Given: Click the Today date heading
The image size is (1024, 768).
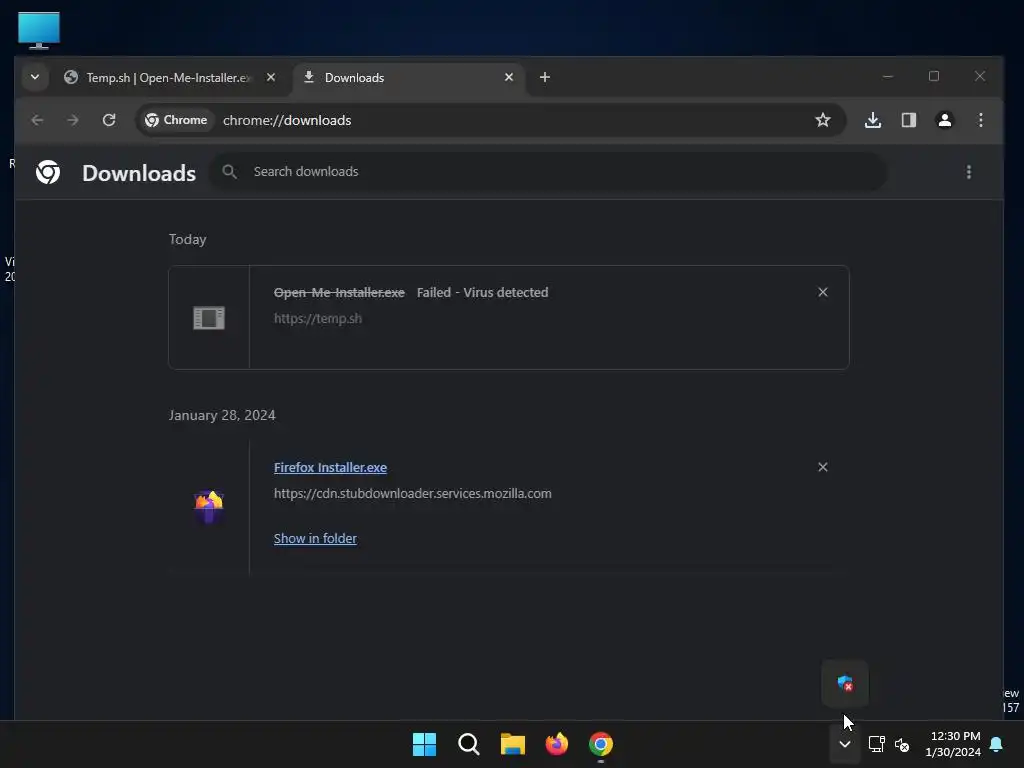Looking at the screenshot, I should point(187,240).
